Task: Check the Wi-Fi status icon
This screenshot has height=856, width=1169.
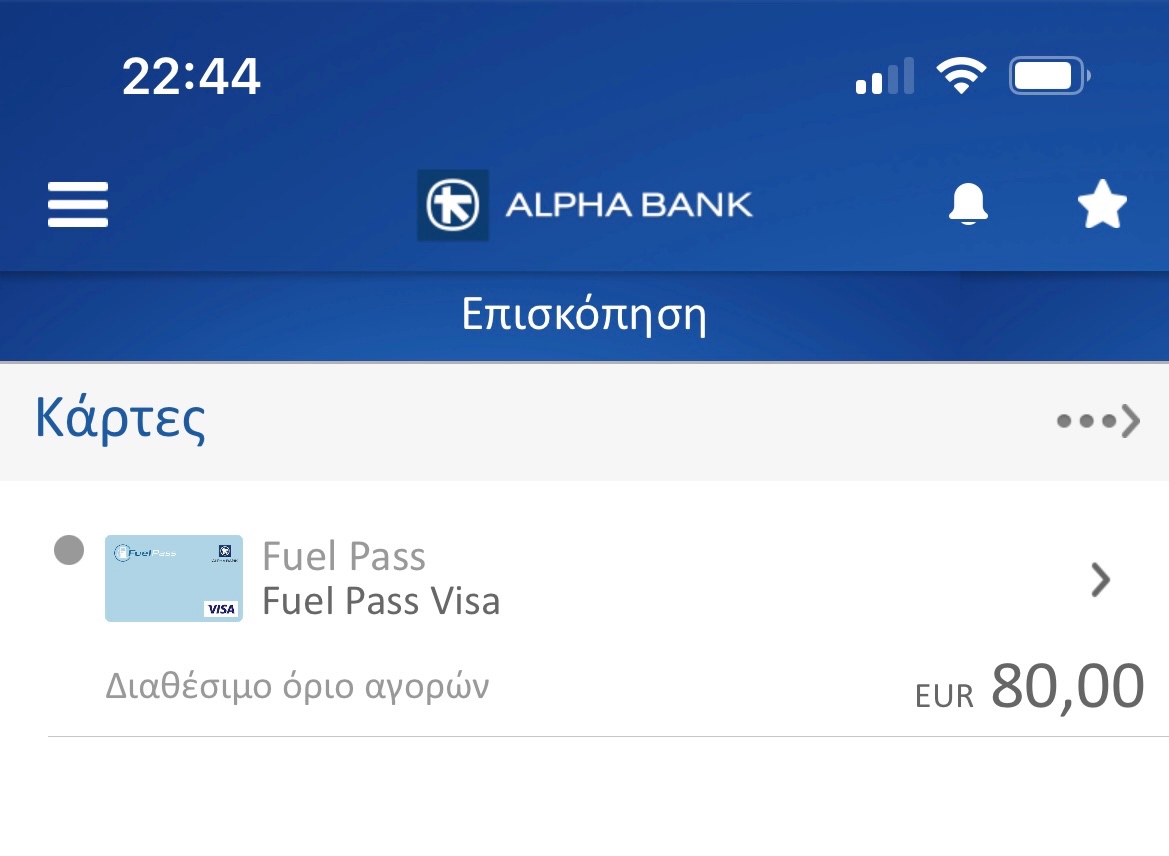Action: [961, 75]
